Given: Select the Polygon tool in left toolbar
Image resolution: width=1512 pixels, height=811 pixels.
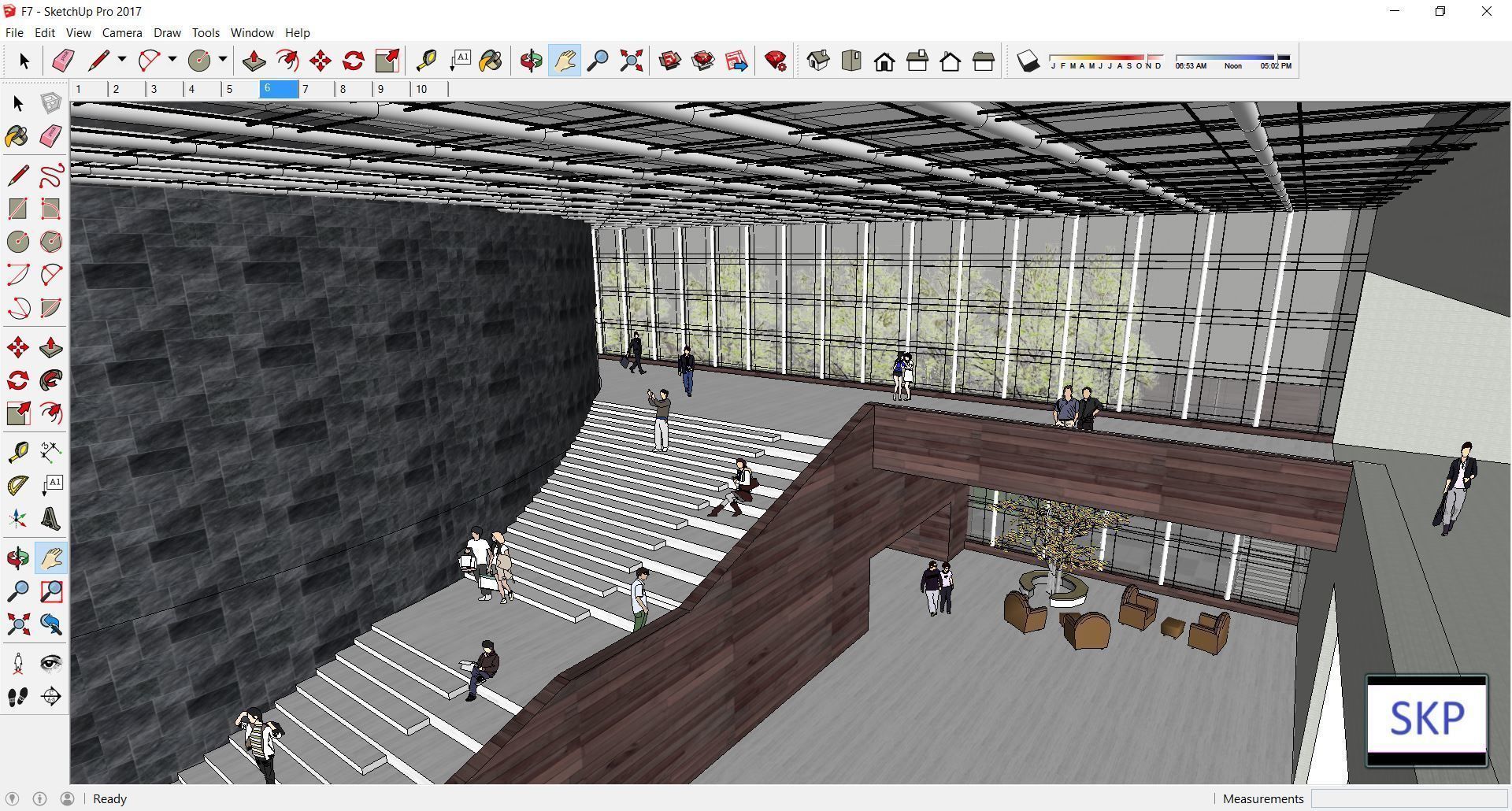Looking at the screenshot, I should coord(51,241).
